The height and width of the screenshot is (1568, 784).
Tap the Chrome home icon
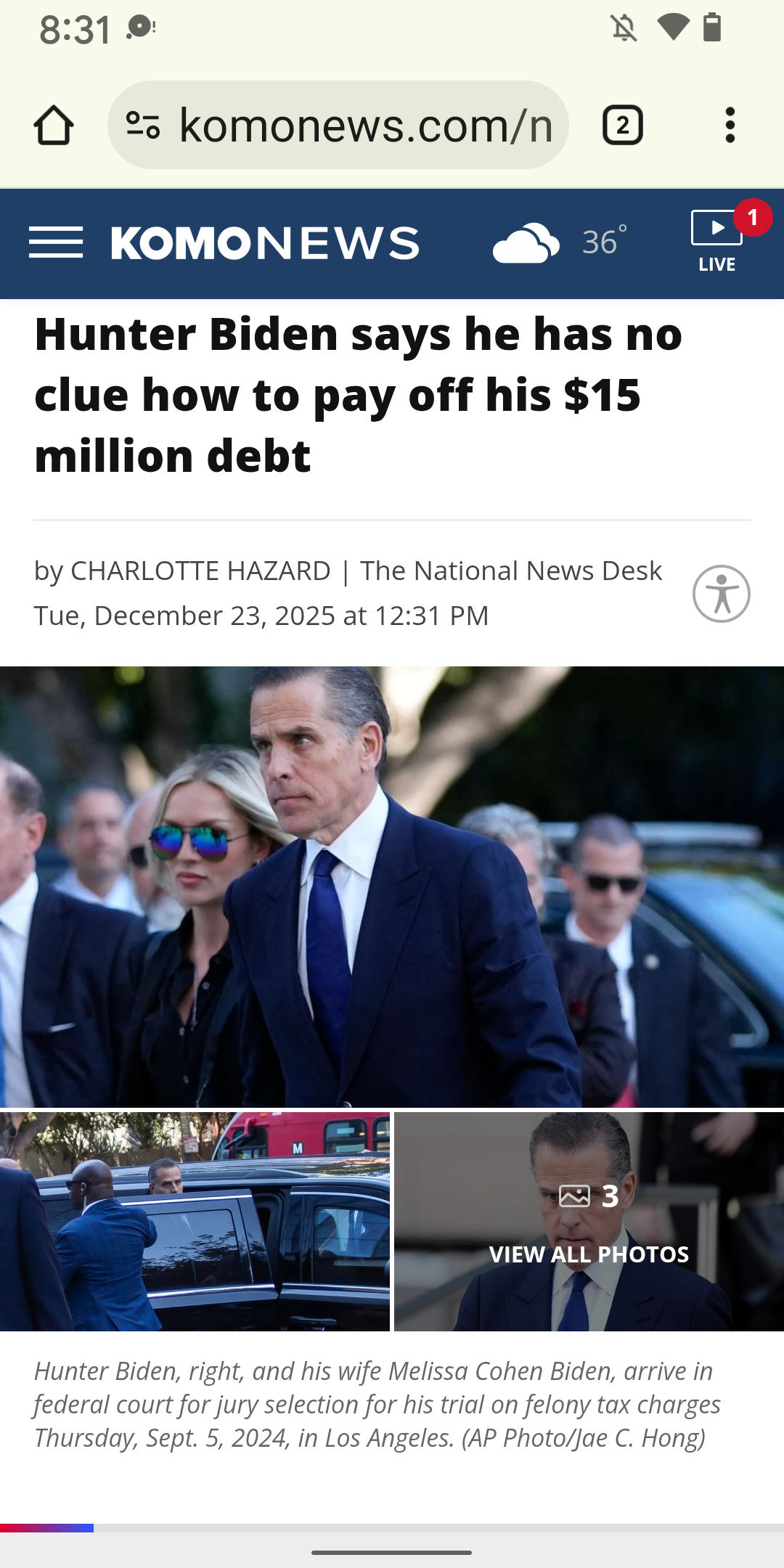click(54, 125)
